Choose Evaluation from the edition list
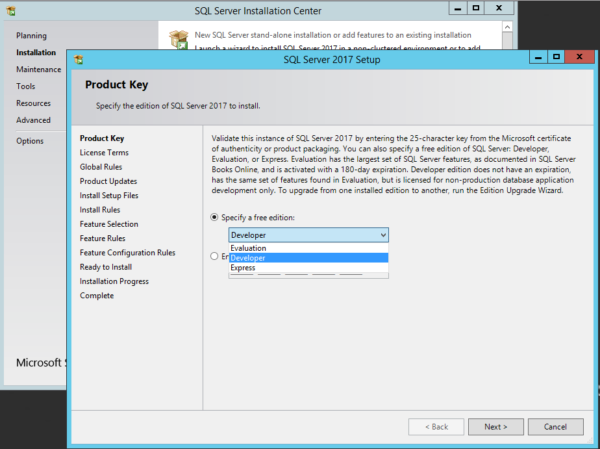 click(308, 248)
